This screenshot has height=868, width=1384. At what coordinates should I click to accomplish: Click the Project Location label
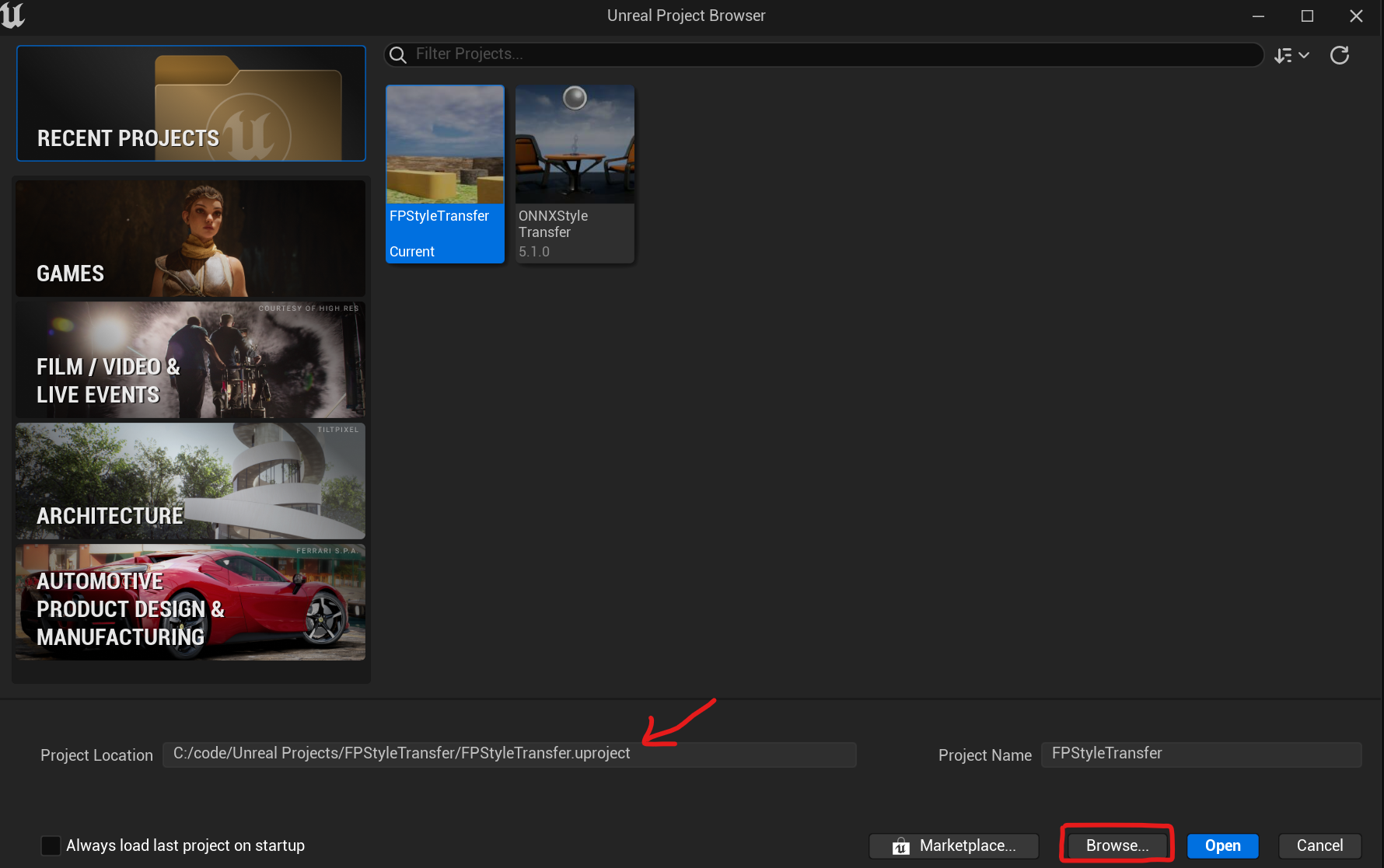pyautogui.click(x=96, y=755)
